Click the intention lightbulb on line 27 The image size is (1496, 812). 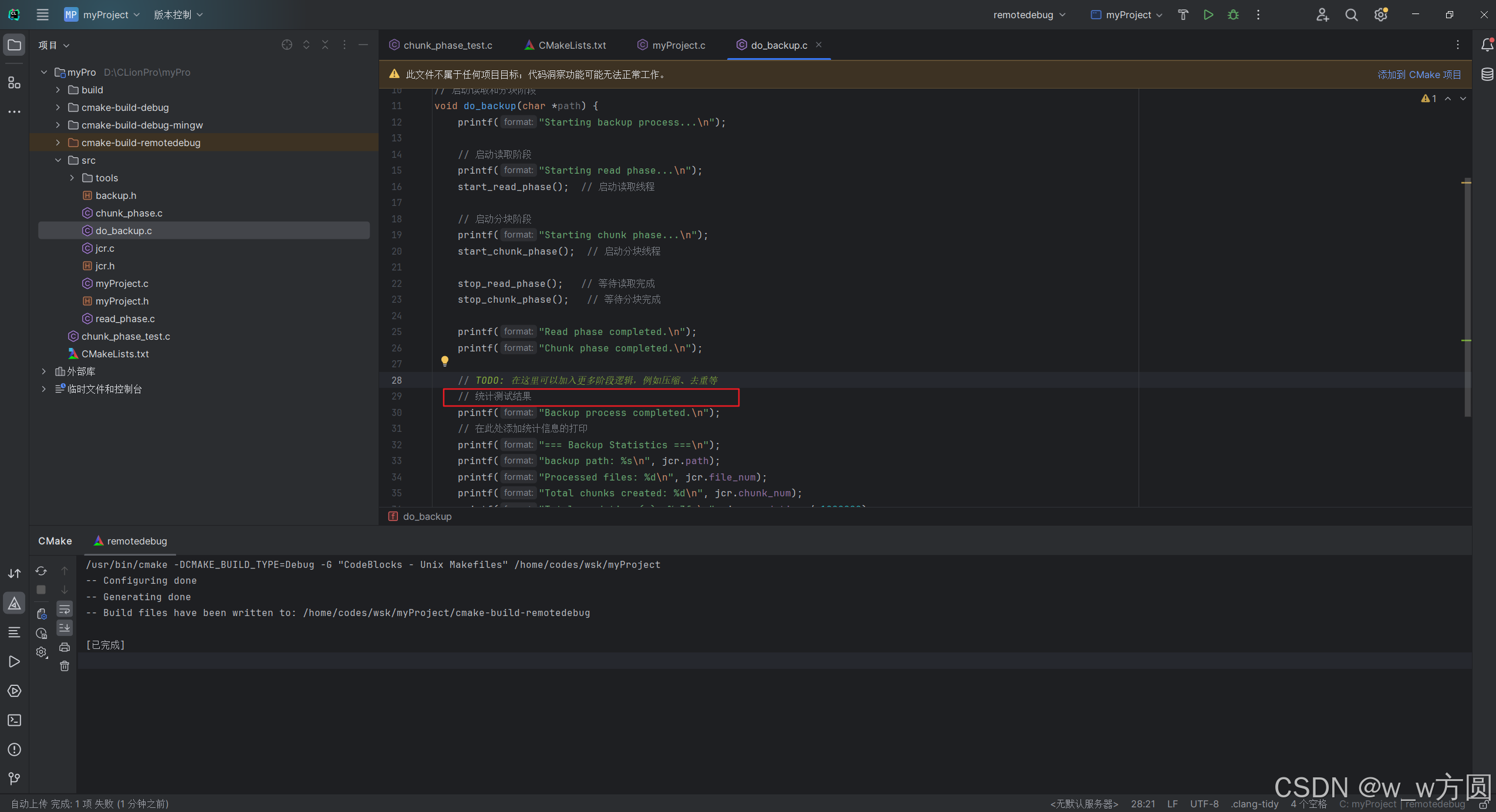coord(445,361)
